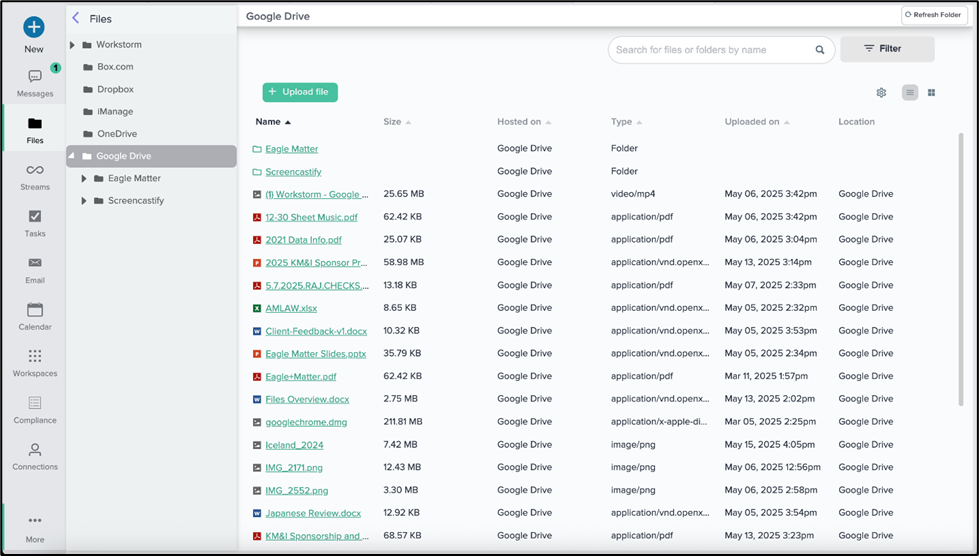The height and width of the screenshot is (556, 979).
Task: Click the back chevron beside Files
Action: tap(76, 18)
